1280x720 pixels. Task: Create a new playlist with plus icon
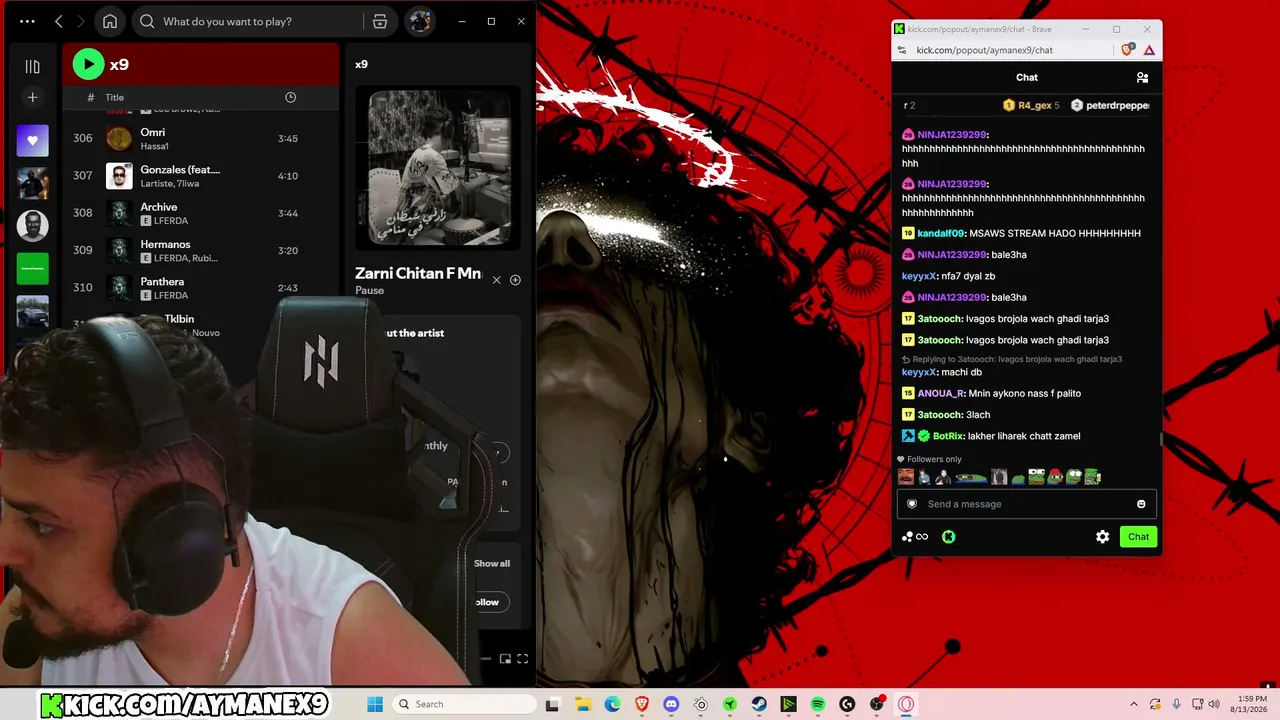32,97
